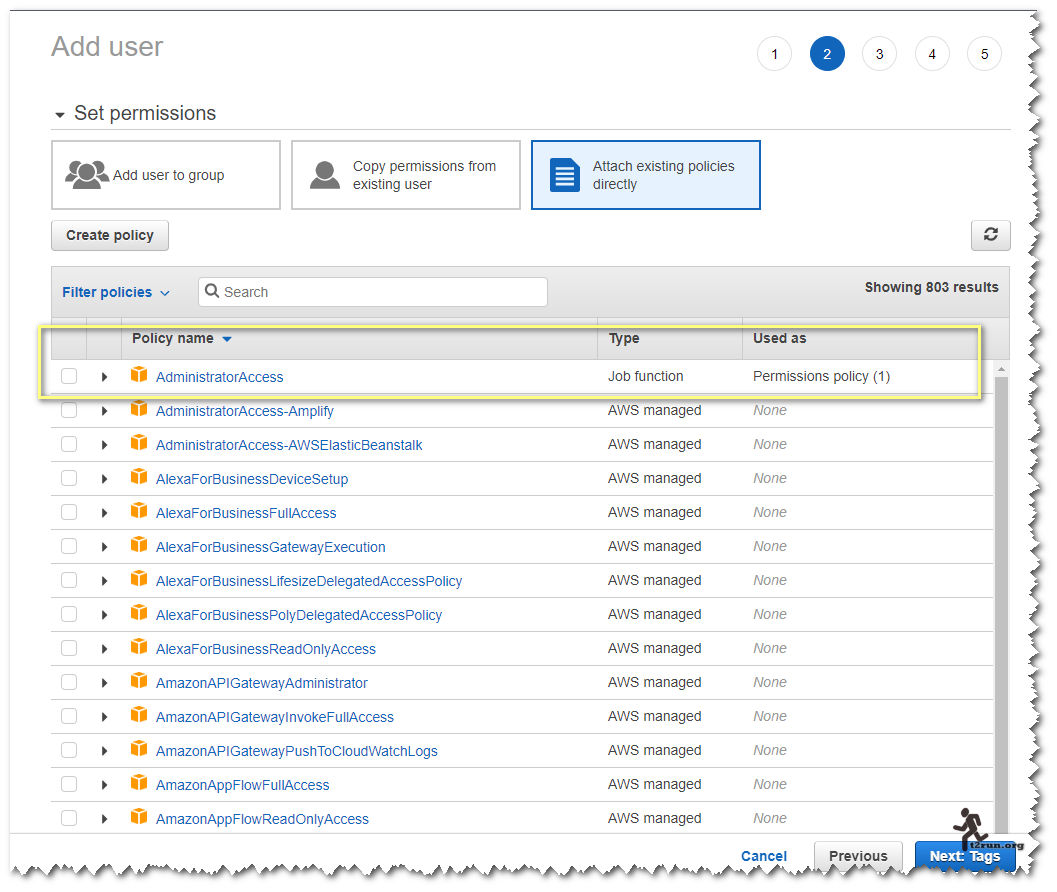This screenshot has height=892, width=1057.
Task: Click the Type column header
Action: [x=624, y=338]
